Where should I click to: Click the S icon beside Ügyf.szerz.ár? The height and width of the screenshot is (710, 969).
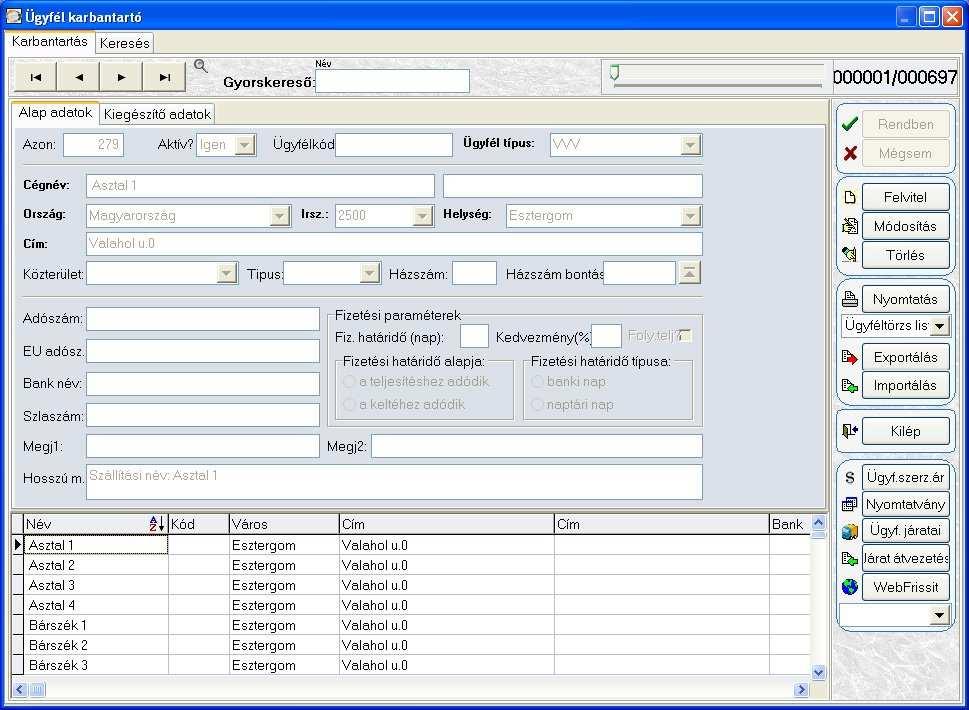click(x=850, y=478)
